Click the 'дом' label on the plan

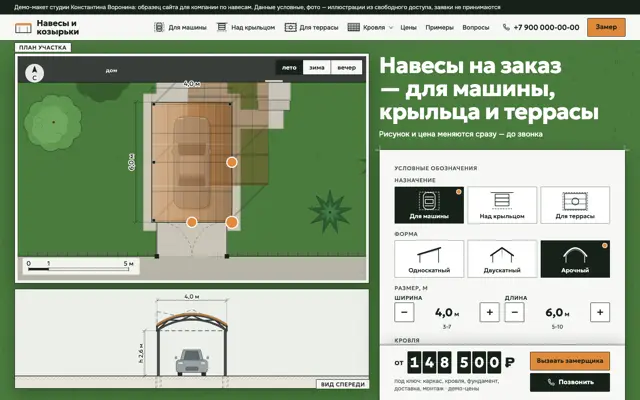[x=111, y=71]
